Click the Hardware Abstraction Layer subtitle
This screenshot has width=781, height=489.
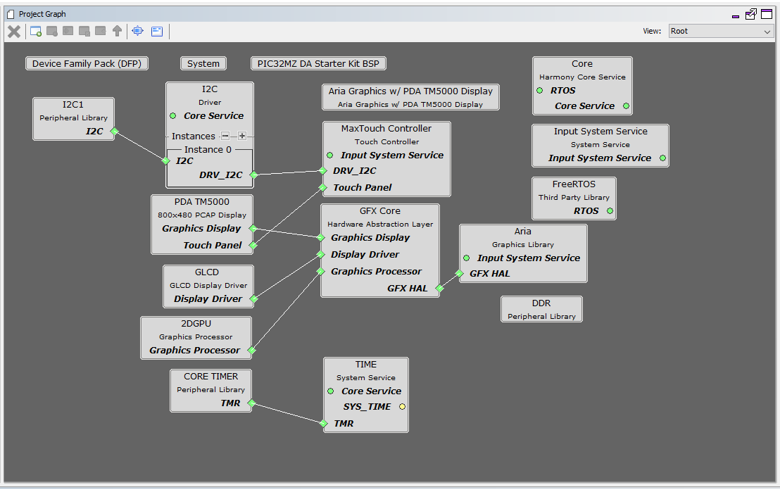pyautogui.click(x=380, y=225)
